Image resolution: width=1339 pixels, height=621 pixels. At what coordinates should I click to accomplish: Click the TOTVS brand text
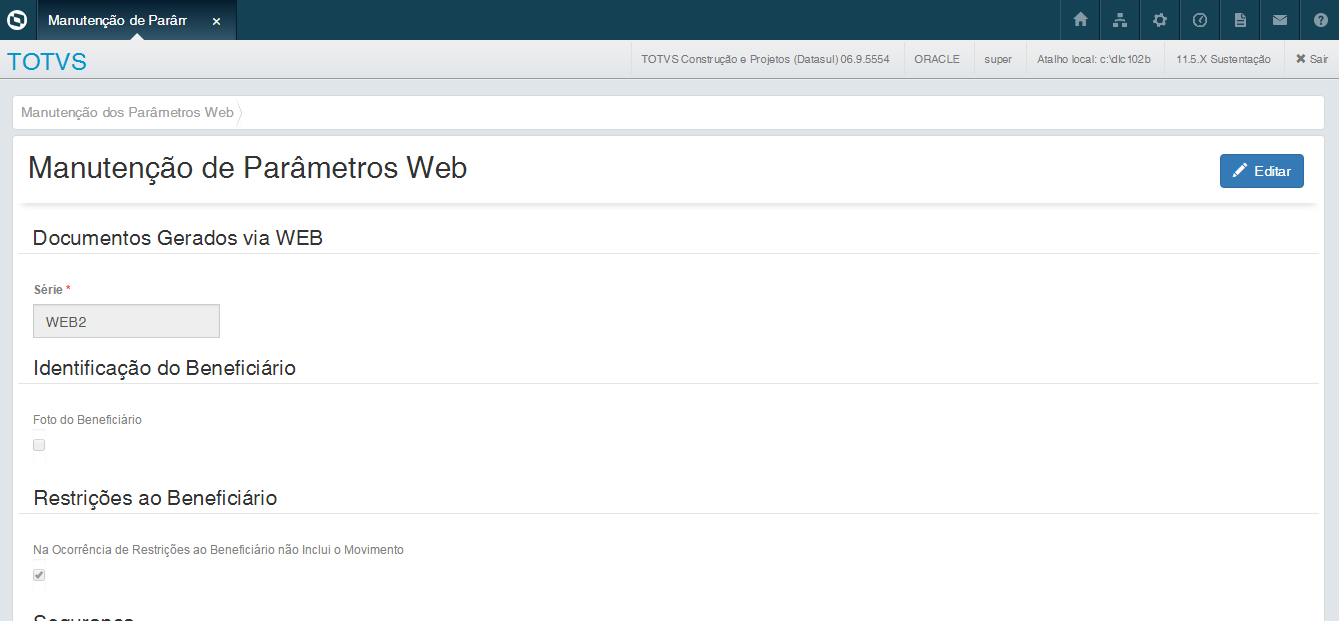tap(47, 62)
